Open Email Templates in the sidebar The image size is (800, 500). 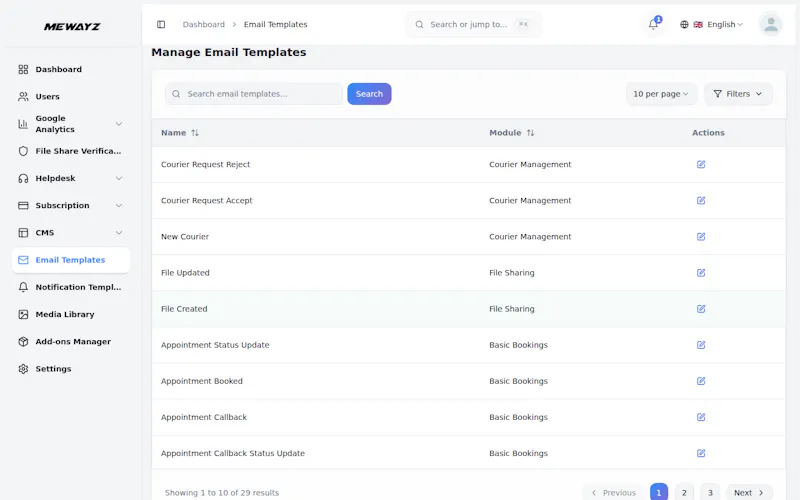pos(71,260)
